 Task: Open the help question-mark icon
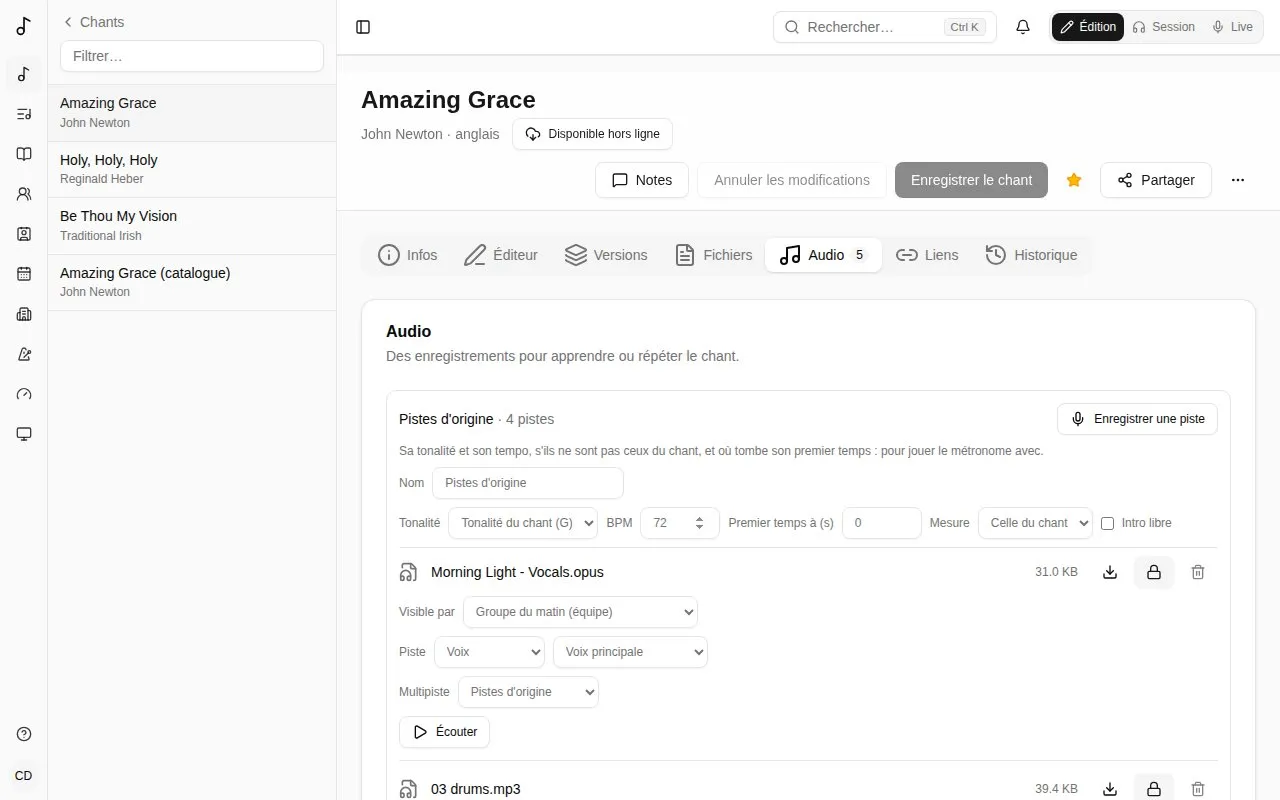point(24,734)
